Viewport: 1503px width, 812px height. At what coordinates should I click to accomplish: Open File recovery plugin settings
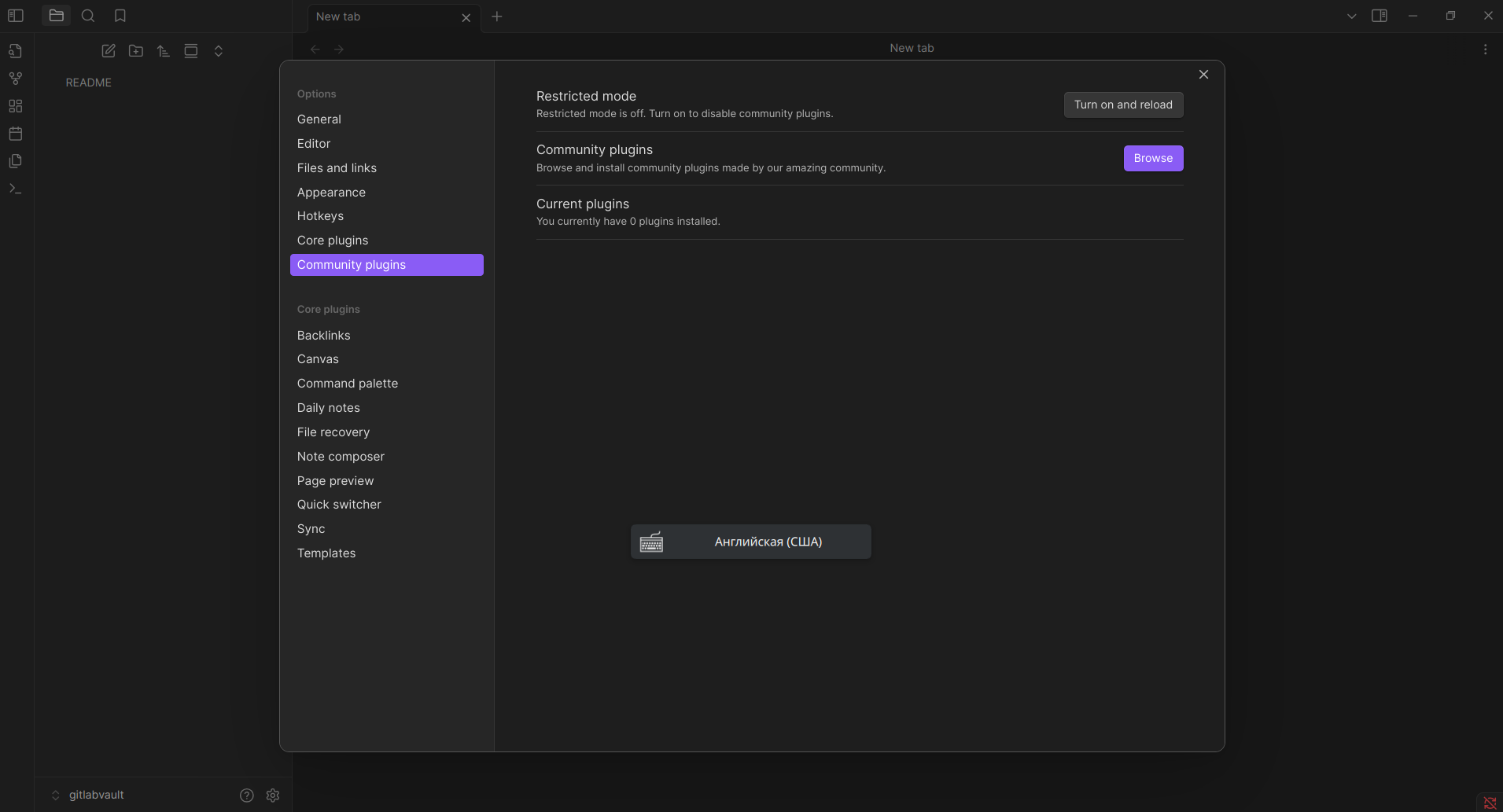pos(387,432)
